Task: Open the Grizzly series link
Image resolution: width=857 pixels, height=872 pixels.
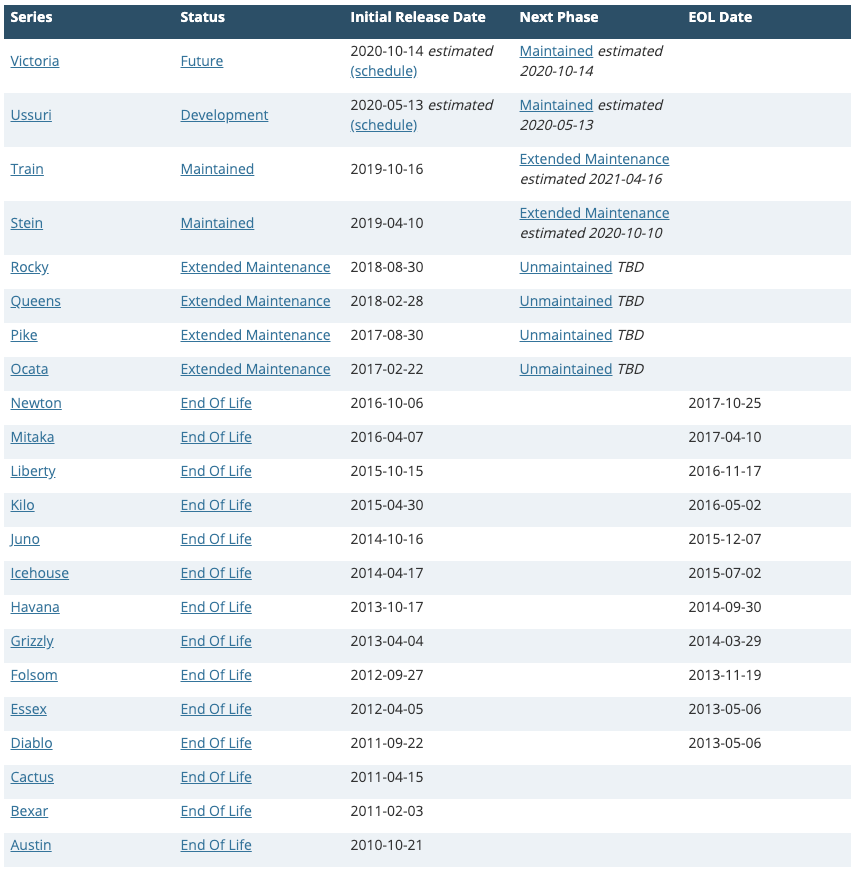Action: tap(32, 641)
